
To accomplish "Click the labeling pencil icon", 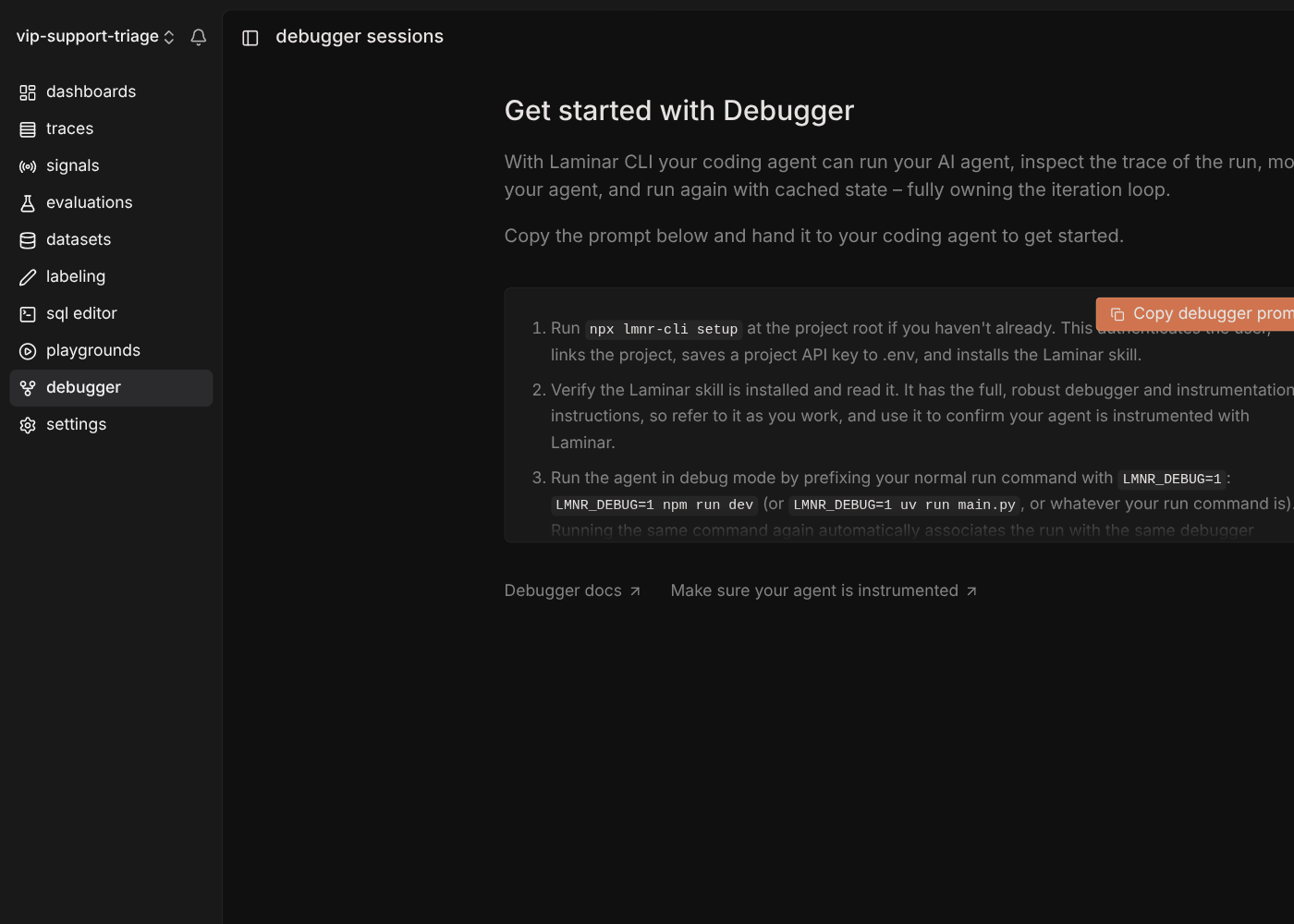I will coord(28,277).
